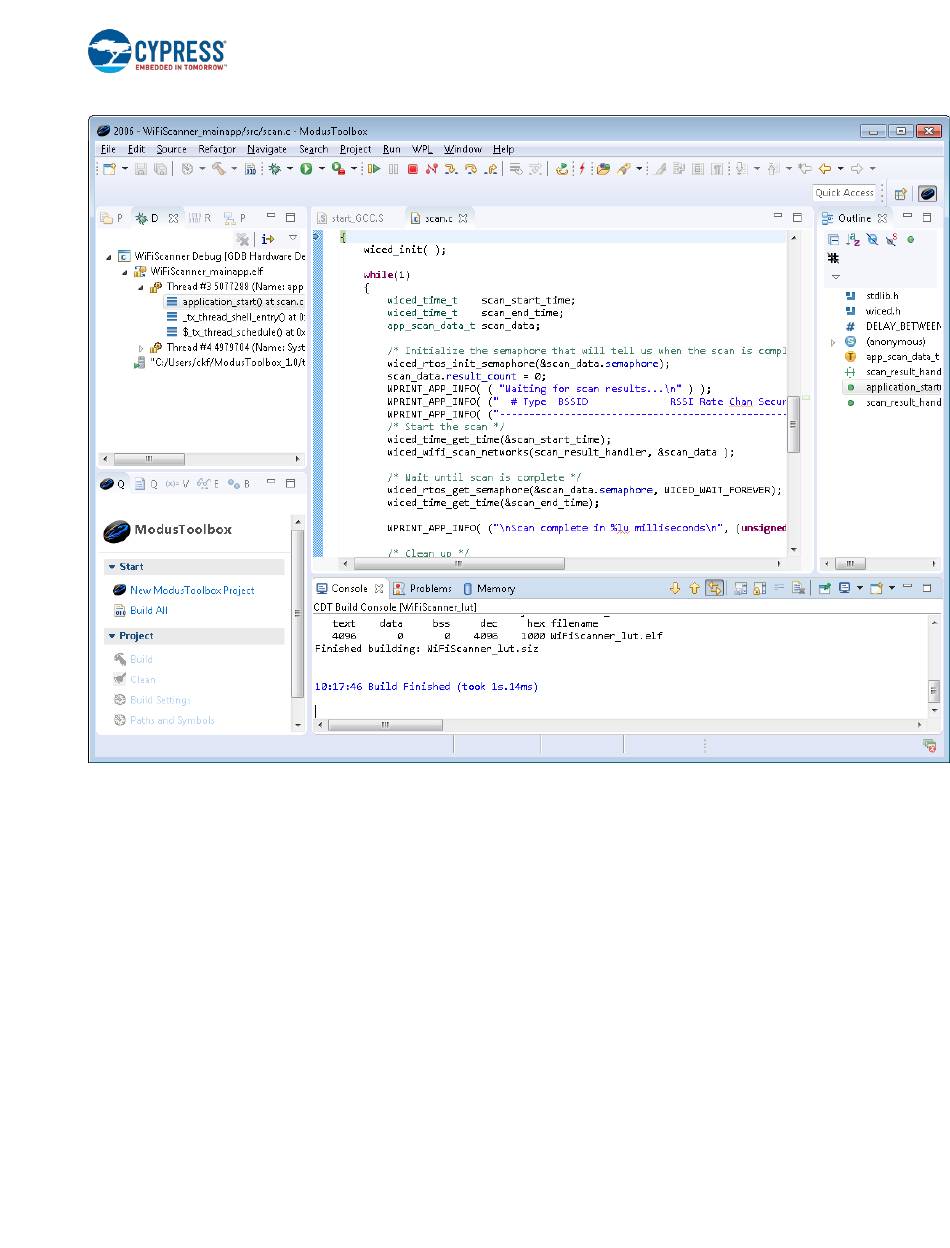Click the Build link under Project
Viewport: 950px width, 1248px height.
[x=141, y=659]
